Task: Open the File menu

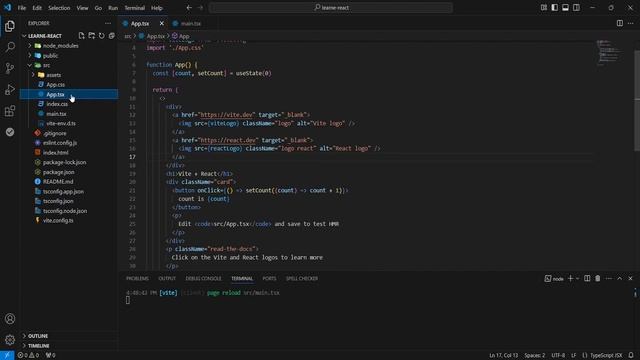Action: coord(22,8)
